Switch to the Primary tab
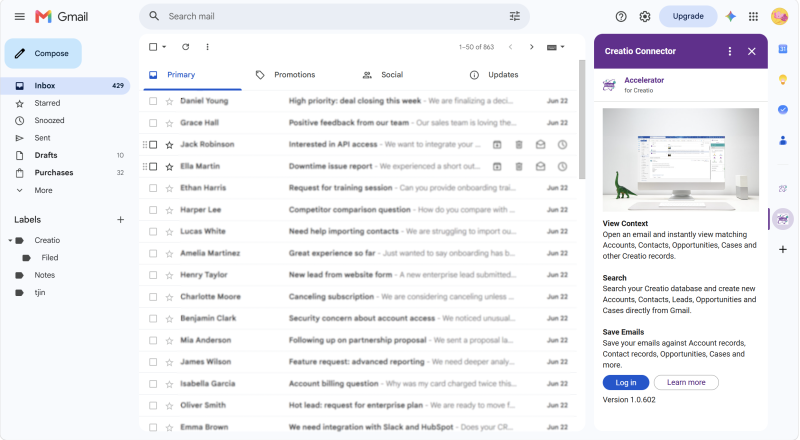Viewport: 800px width, 440px height. coord(192,75)
